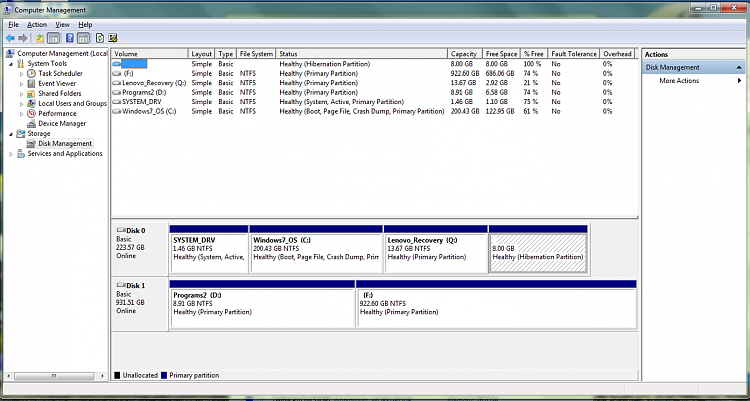Image resolution: width=750 pixels, height=401 pixels.
Task: Select the Storage node icon
Action: coord(21,134)
